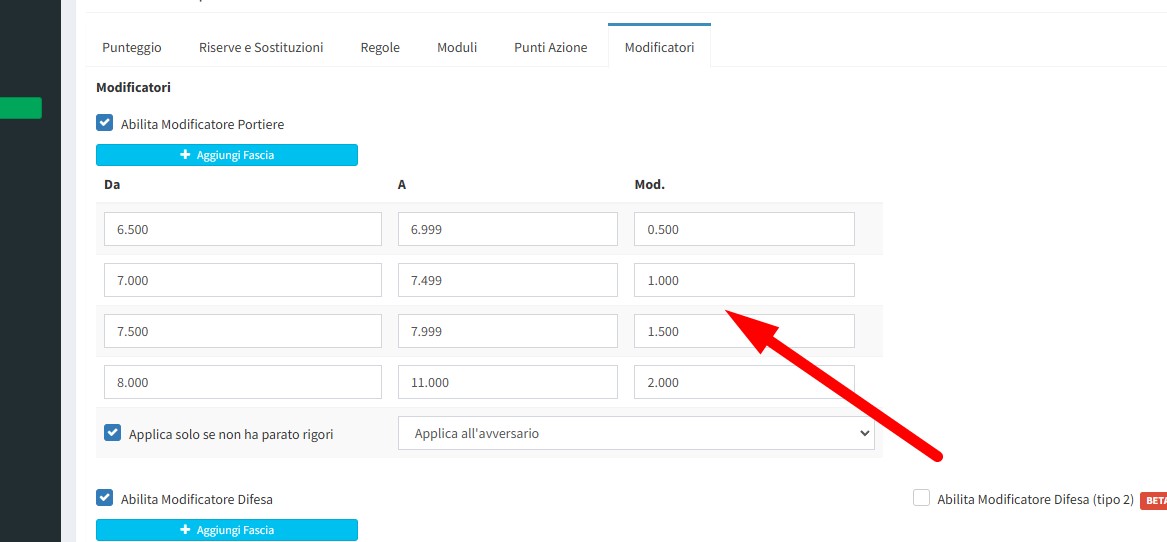Click the Da field containing 7.000
This screenshot has width=1167, height=542.
tap(243, 280)
